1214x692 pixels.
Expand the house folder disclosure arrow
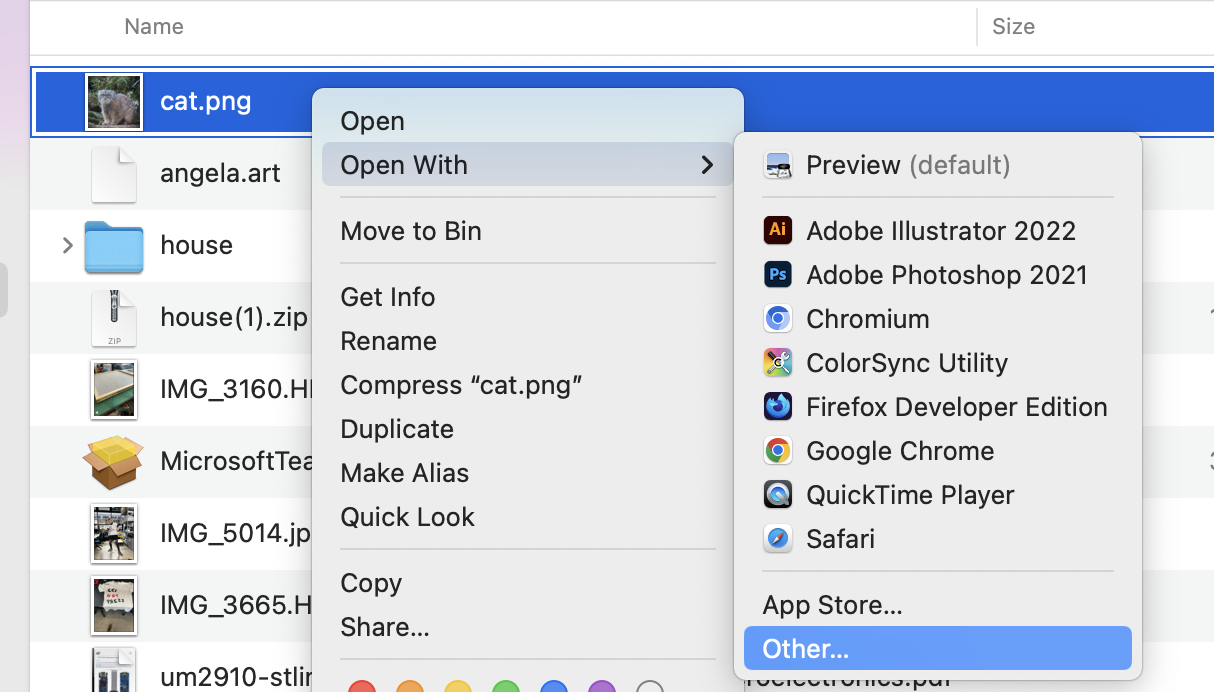[67, 245]
